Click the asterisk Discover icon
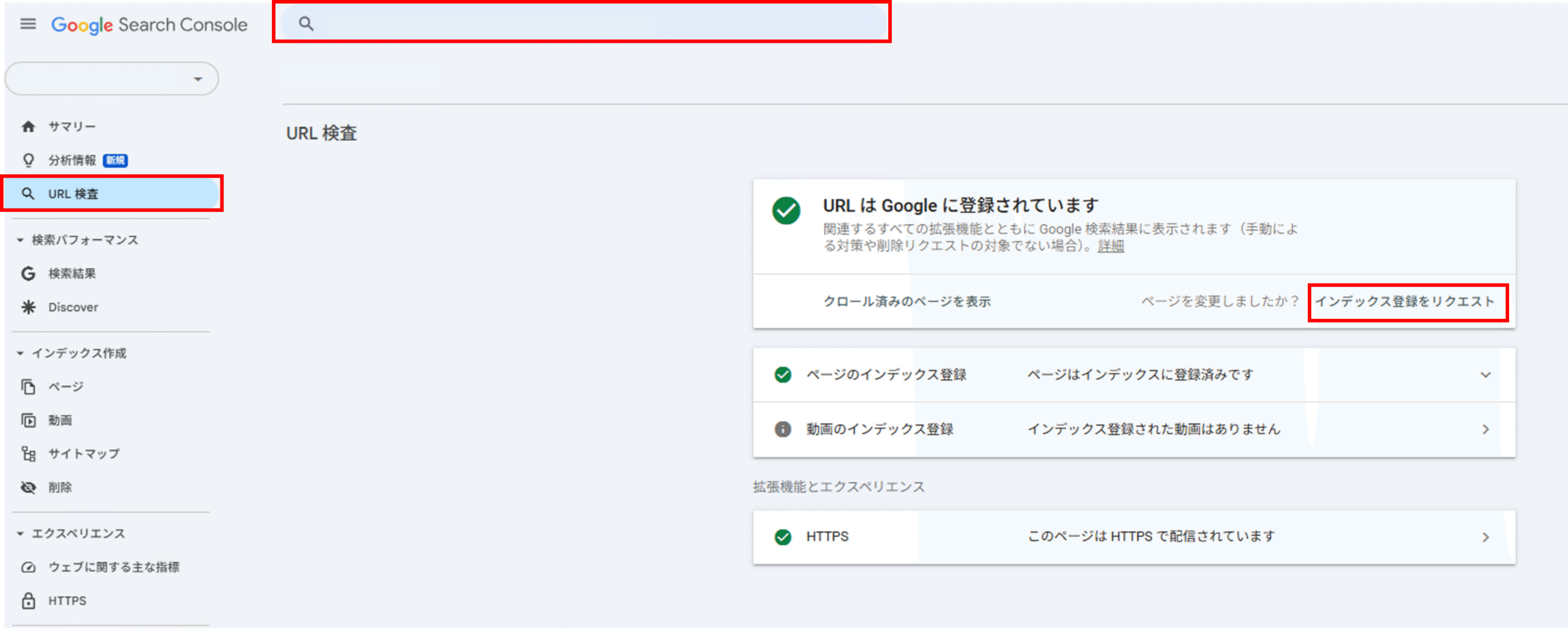 pos(28,307)
